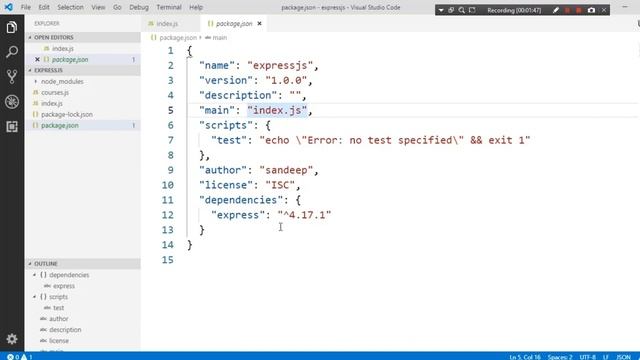Click the "sandeep" author value
640x360 pixels.
pos(286,170)
